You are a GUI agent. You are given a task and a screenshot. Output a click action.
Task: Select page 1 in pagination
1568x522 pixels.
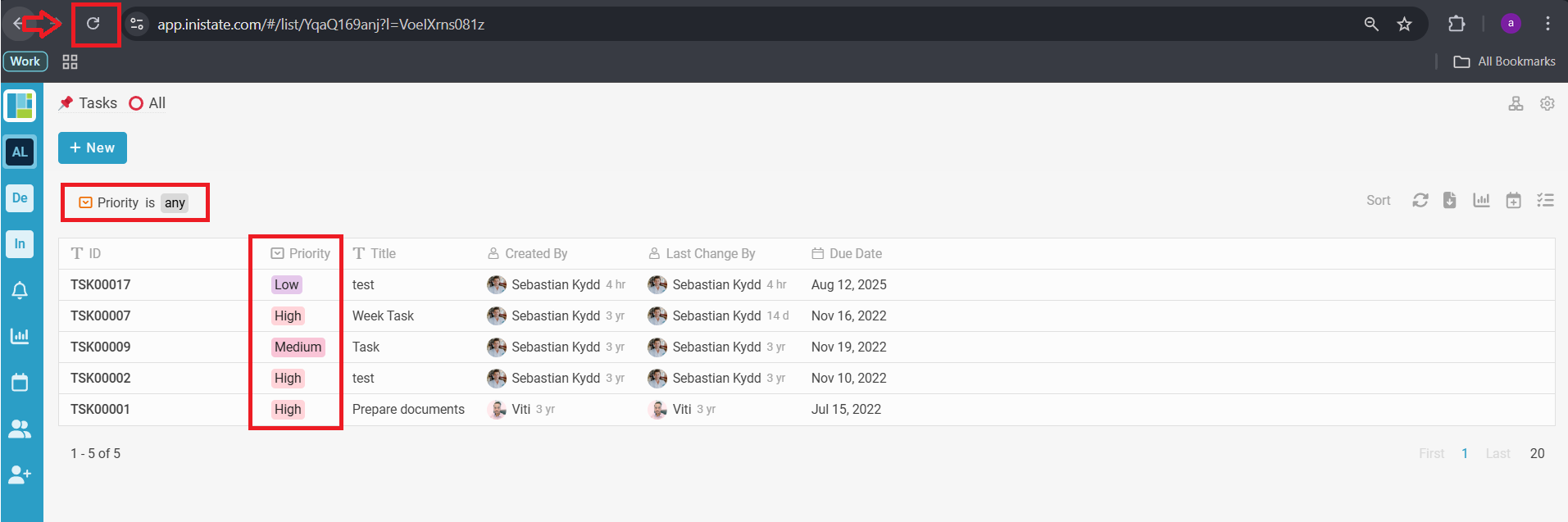[1465, 453]
